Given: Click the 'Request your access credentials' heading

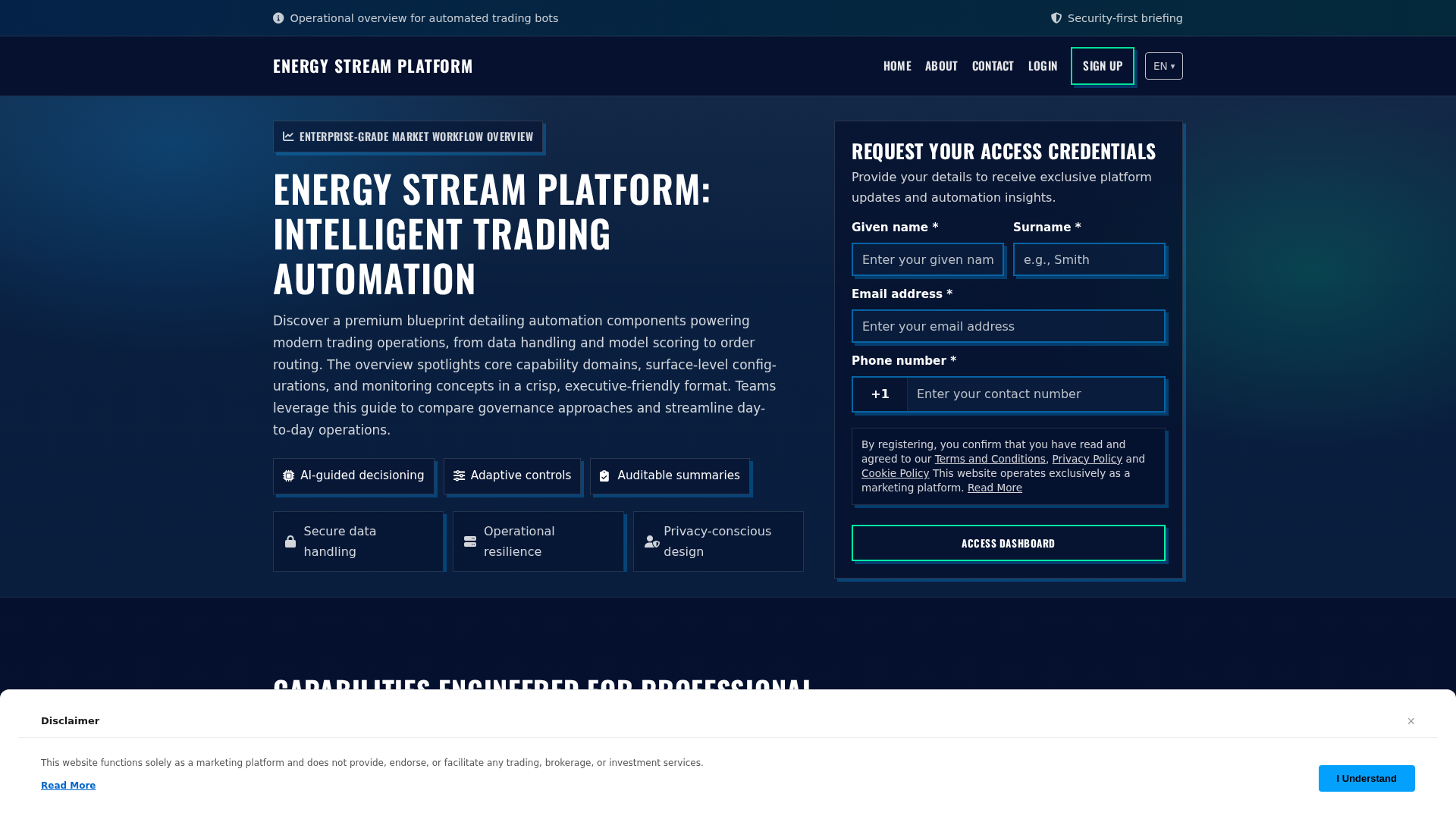Looking at the screenshot, I should (x=1003, y=151).
